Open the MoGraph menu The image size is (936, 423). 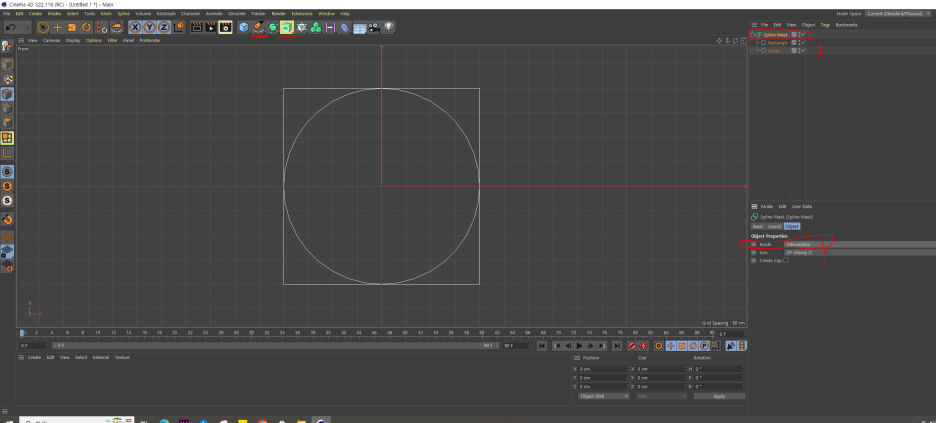166,13
